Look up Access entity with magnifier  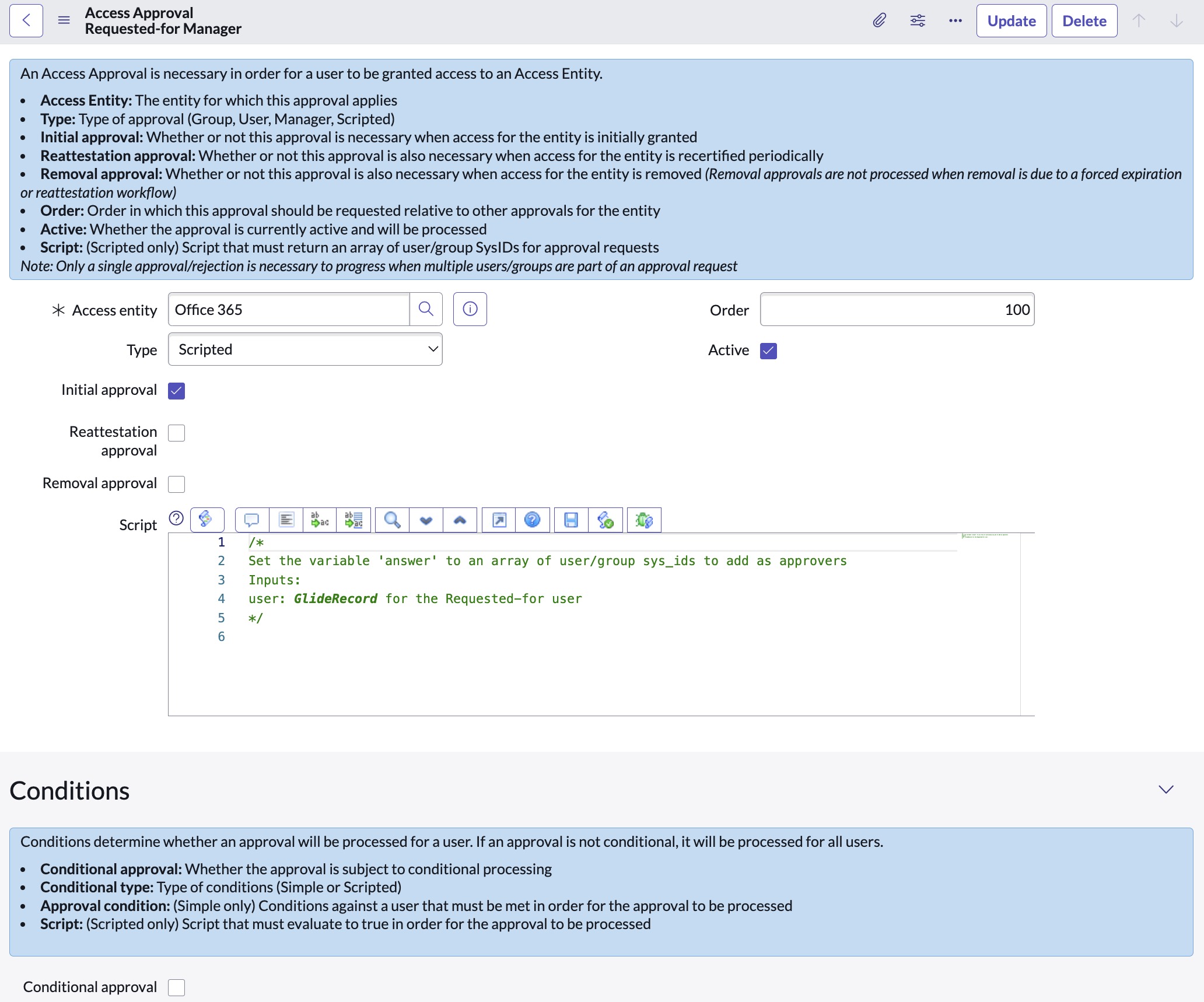tap(426, 309)
